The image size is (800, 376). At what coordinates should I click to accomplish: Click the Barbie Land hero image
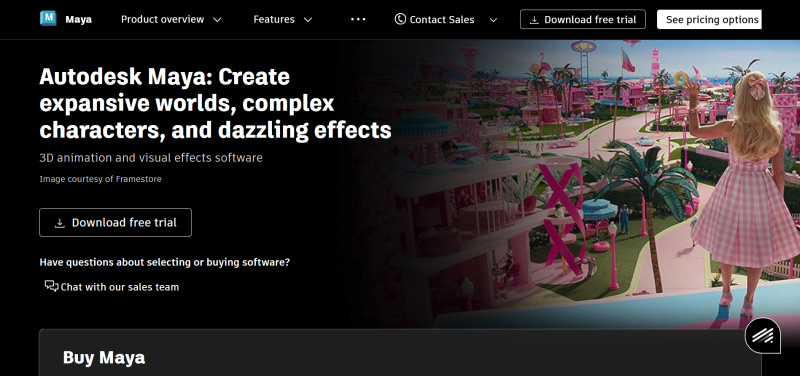(577, 184)
